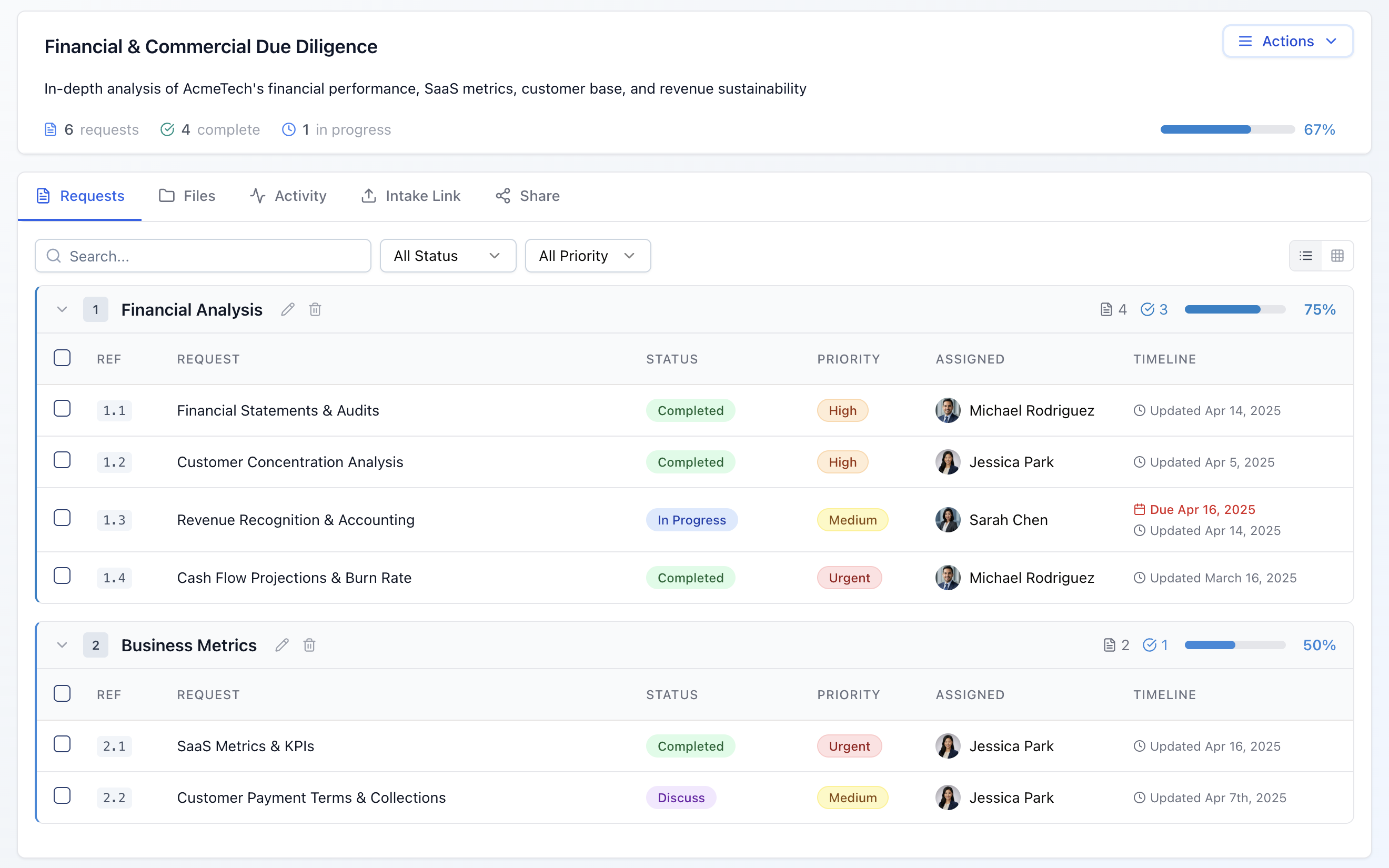Open the All Priority filter dropdown
This screenshot has height=868, width=1389.
[587, 256]
